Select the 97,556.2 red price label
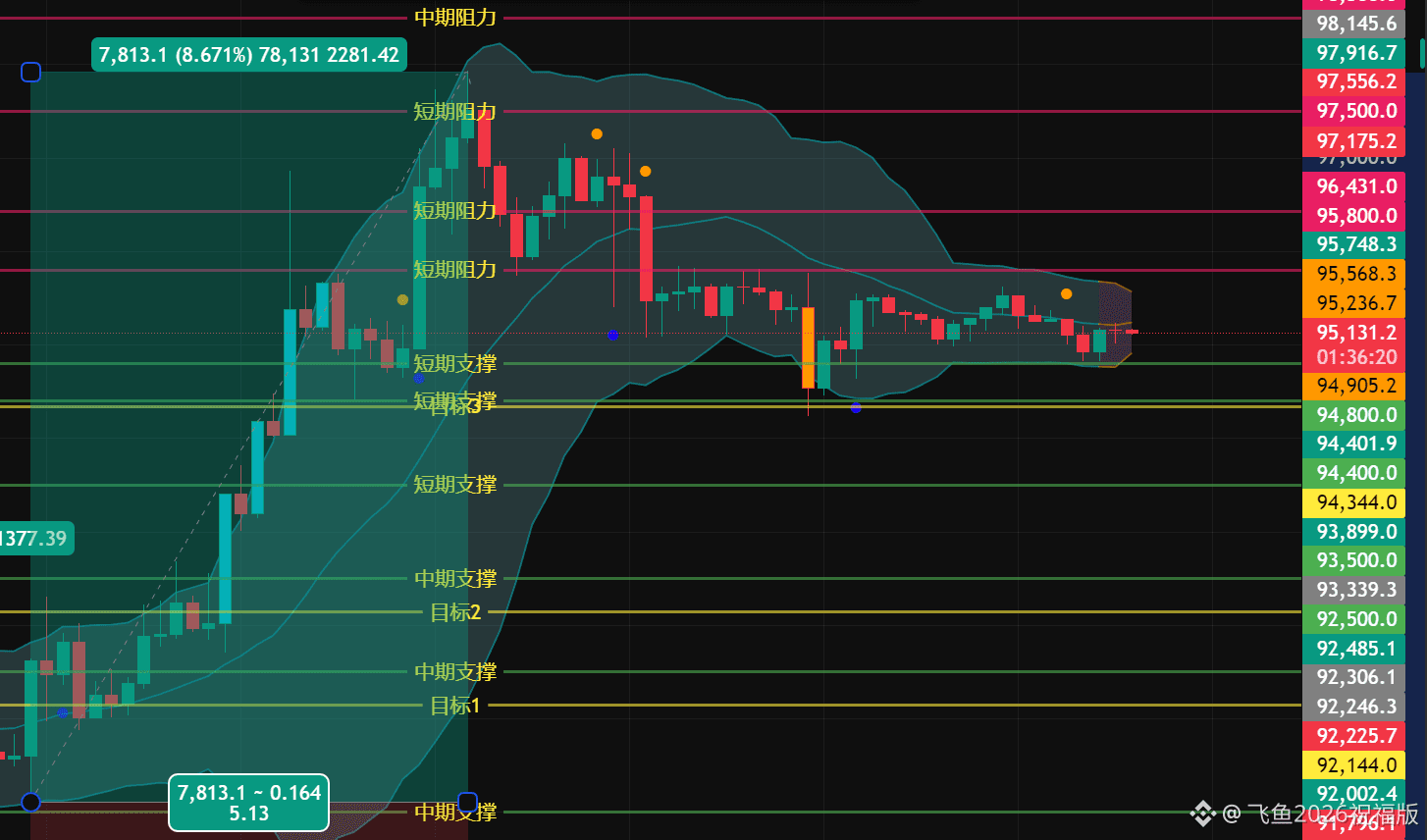This screenshot has height=840, width=1427. coord(1354,81)
